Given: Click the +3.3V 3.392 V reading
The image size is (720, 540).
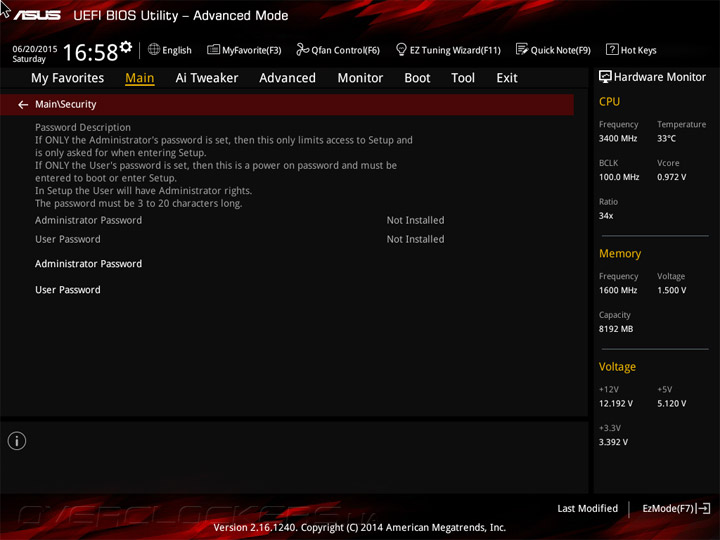Looking at the screenshot, I should tap(613, 442).
